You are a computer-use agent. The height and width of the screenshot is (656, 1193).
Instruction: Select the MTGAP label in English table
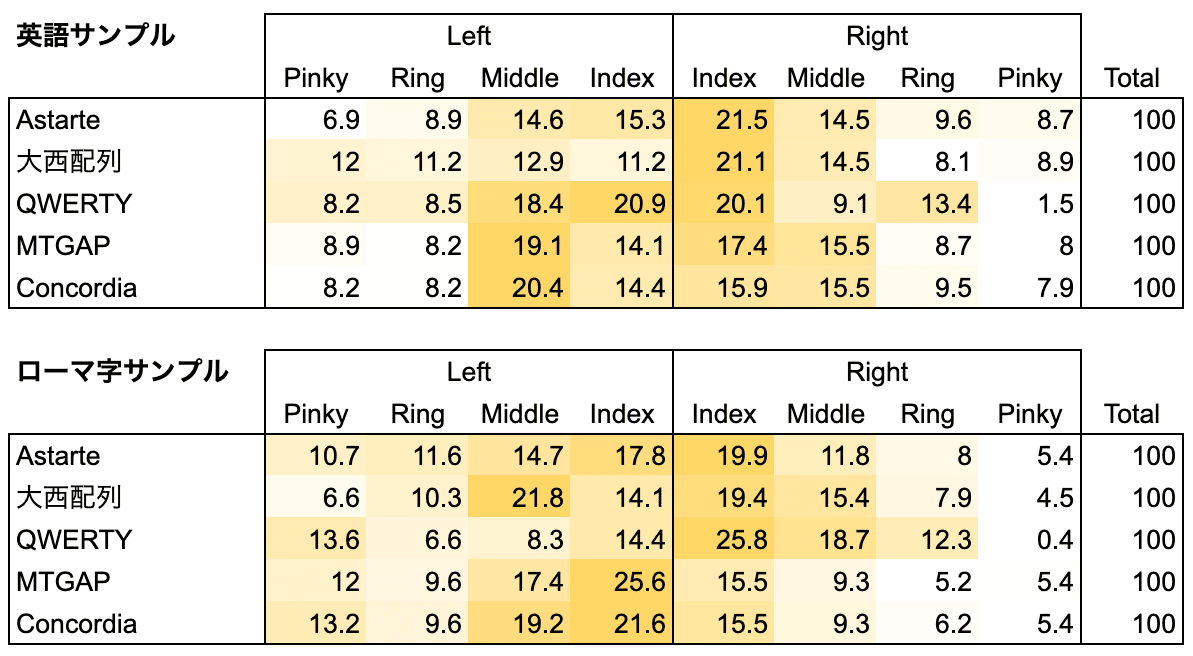pos(63,246)
